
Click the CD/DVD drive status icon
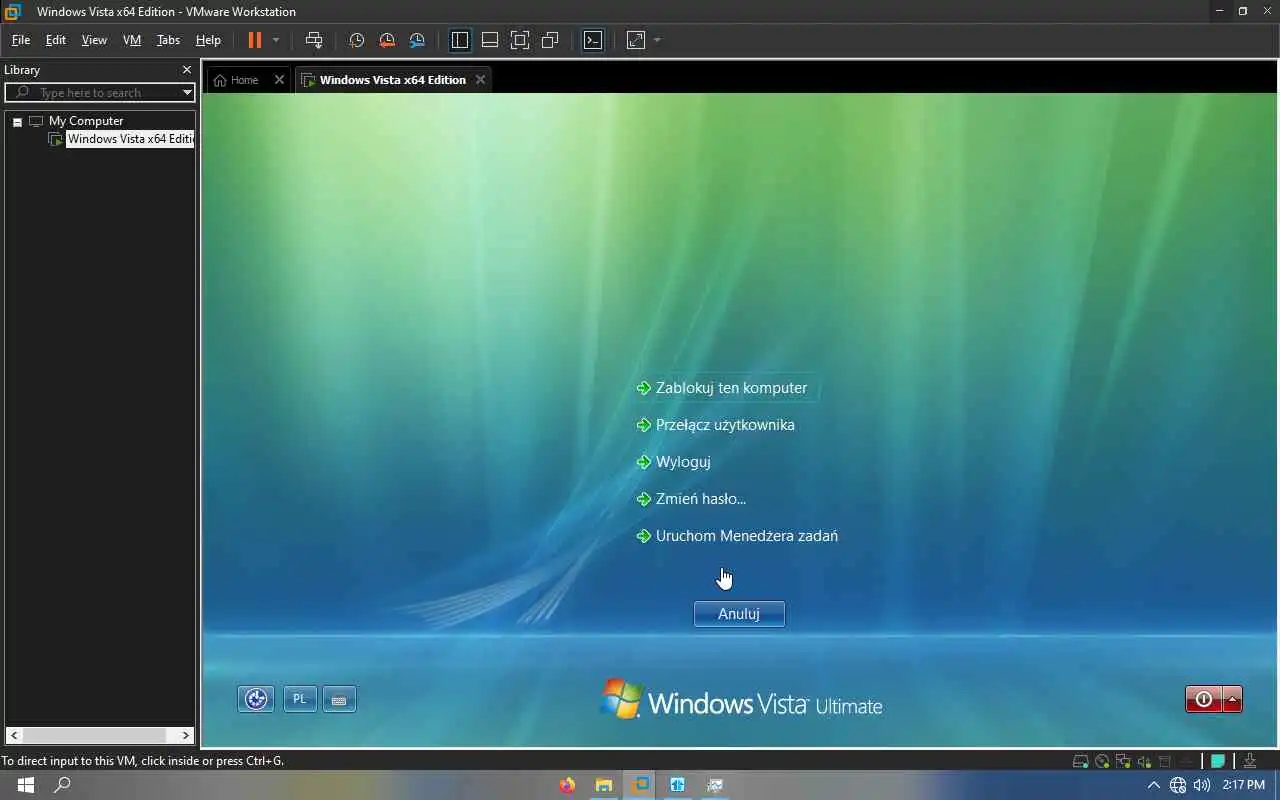[x=1102, y=761]
